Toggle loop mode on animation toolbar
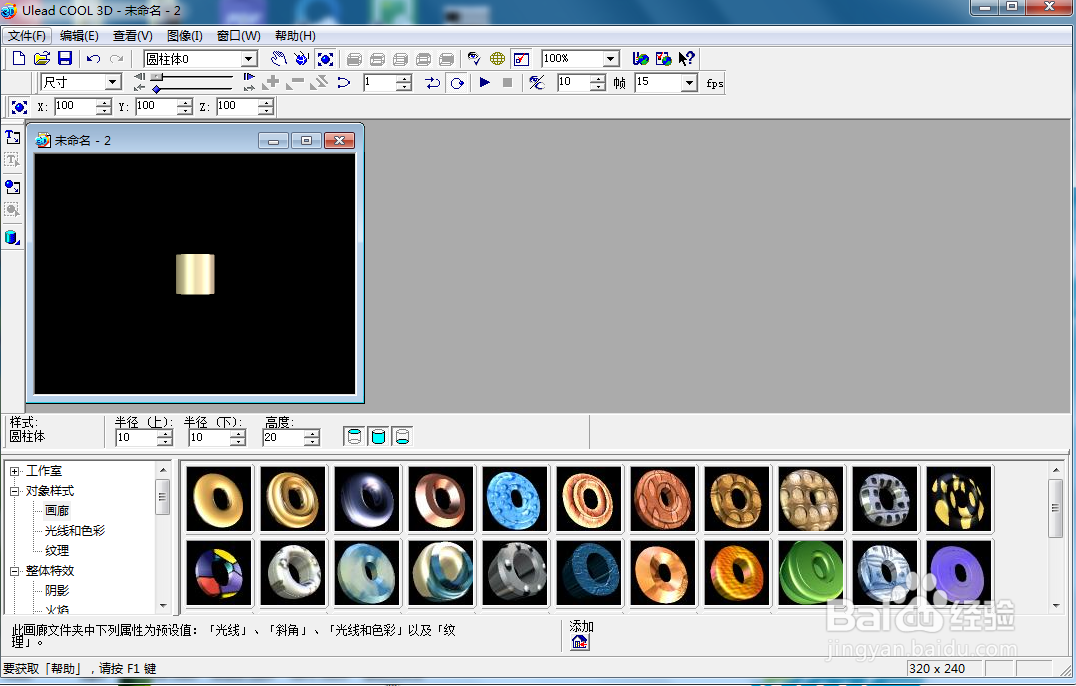Screen dimensions: 1076x686 click(457, 83)
